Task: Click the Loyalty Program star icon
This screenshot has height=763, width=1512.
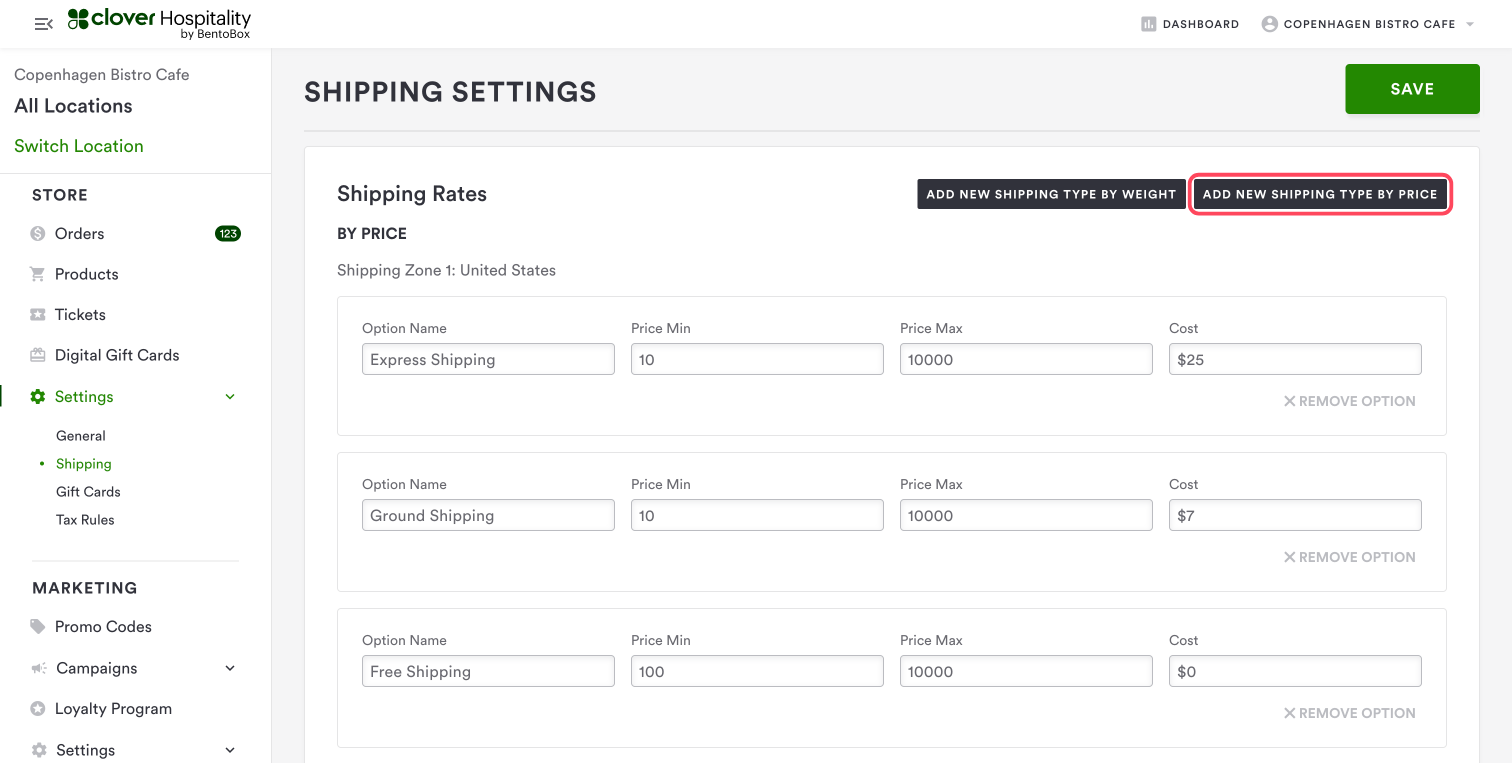Action: (x=38, y=709)
